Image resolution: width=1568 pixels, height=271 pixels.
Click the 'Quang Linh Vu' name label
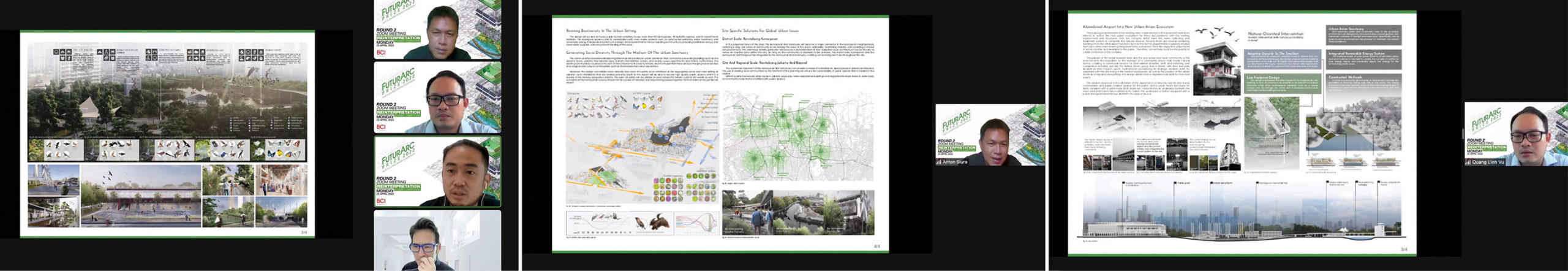point(1488,162)
